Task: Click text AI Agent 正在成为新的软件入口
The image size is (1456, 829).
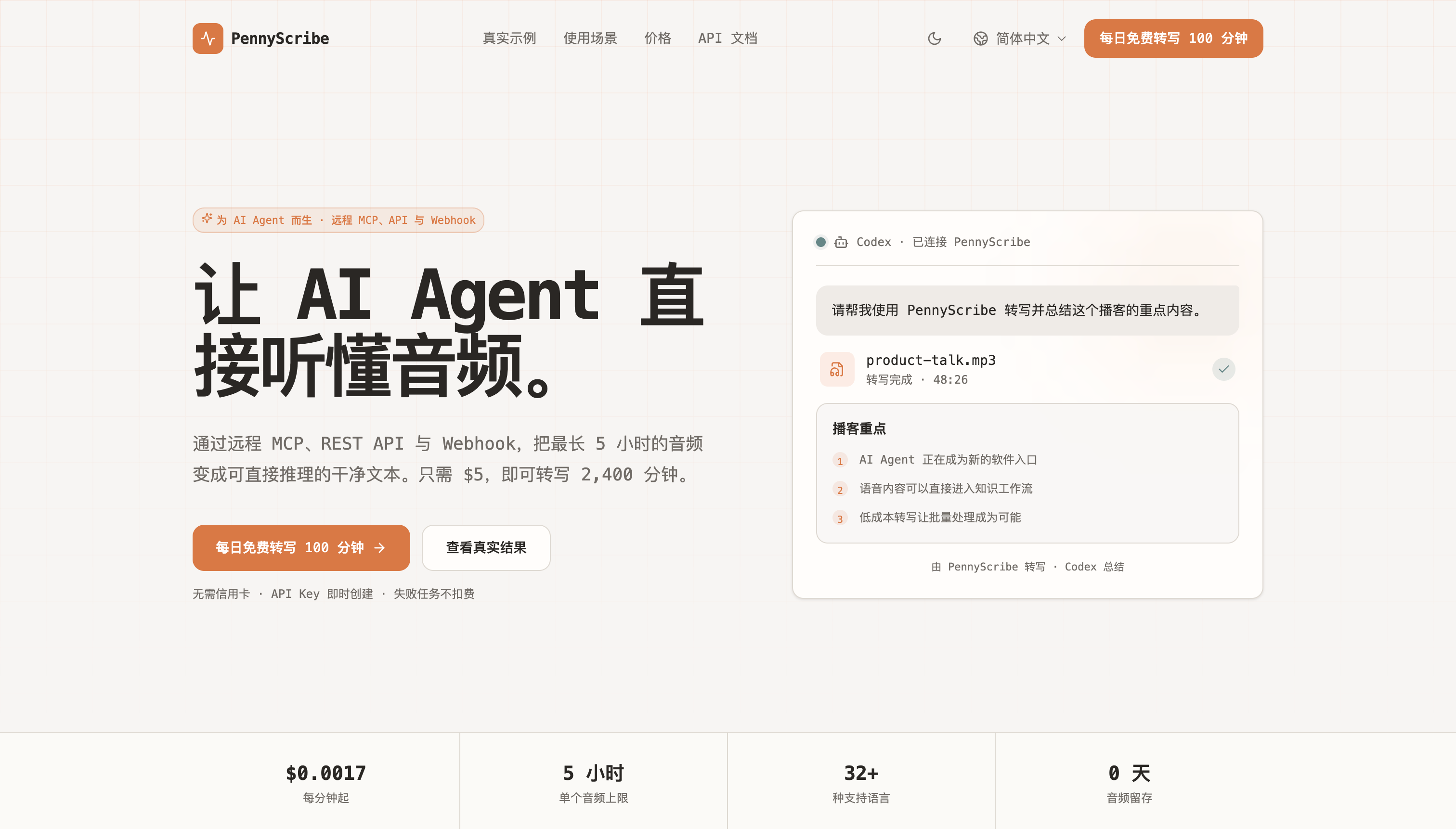Action: pyautogui.click(x=948, y=459)
